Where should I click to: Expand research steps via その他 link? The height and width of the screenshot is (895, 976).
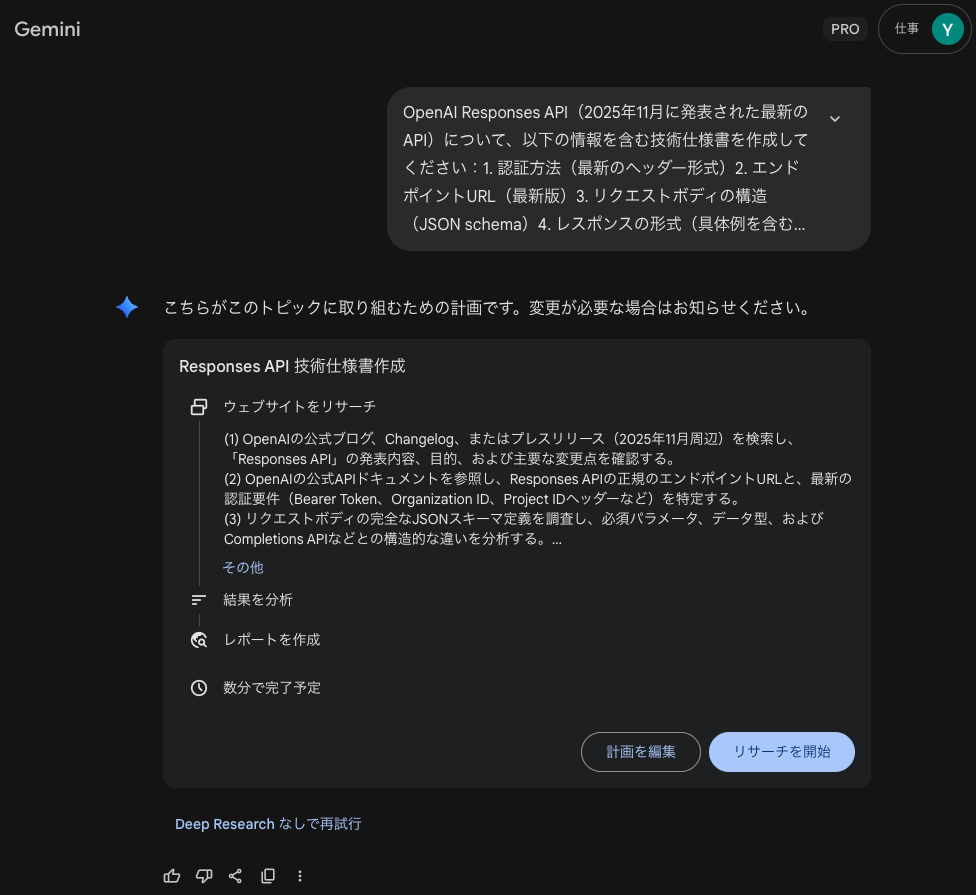click(243, 568)
